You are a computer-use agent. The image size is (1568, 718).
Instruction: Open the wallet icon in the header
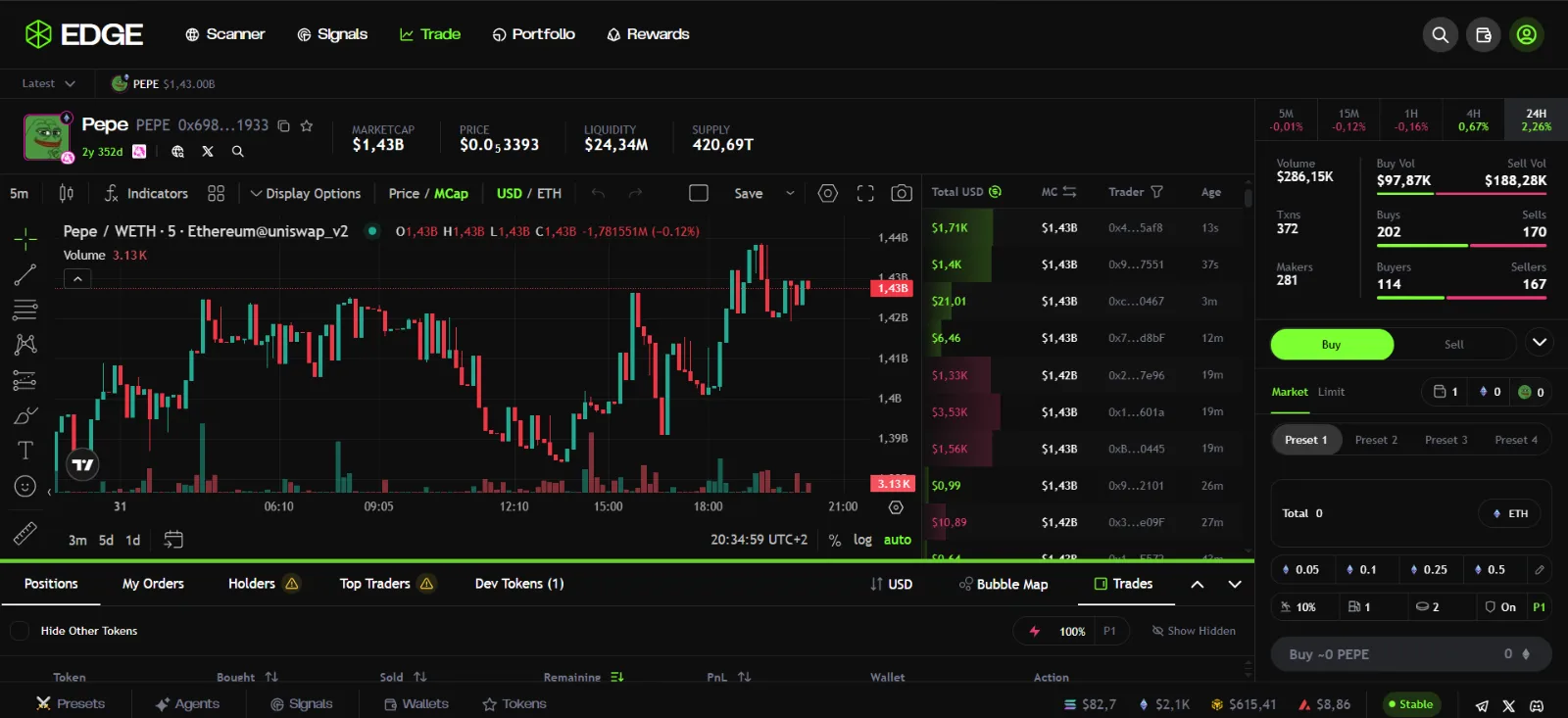point(1484,35)
